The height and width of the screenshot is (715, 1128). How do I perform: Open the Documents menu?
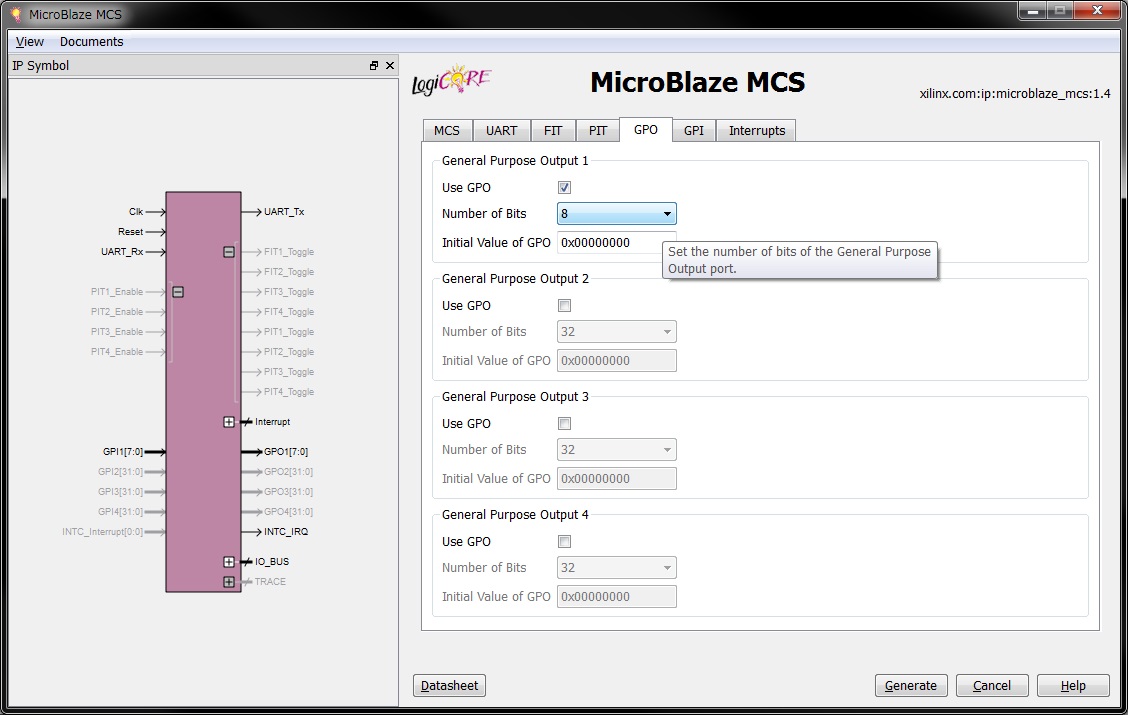click(x=91, y=41)
